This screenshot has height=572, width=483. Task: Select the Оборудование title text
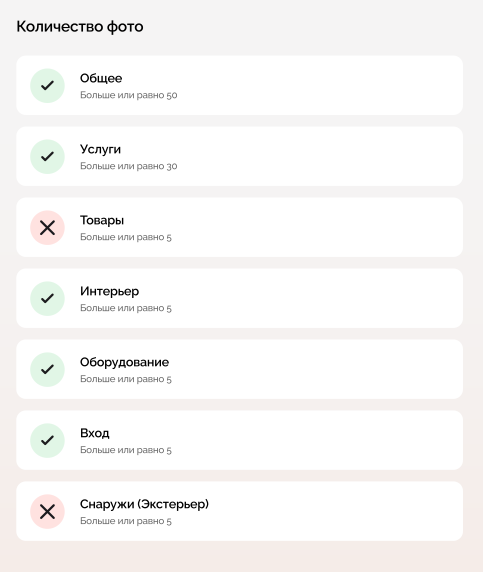(x=124, y=362)
